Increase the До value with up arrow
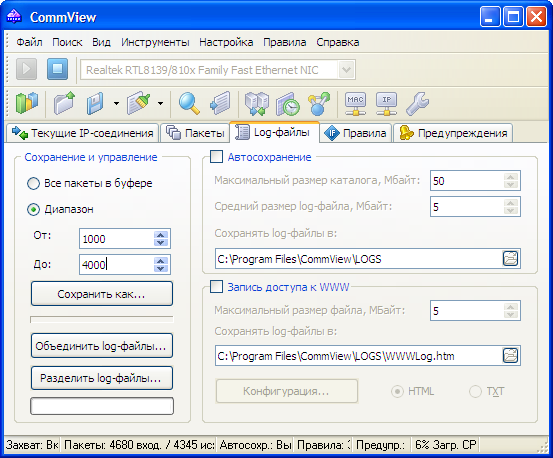Viewport: 553px width, 458px height. point(161,261)
